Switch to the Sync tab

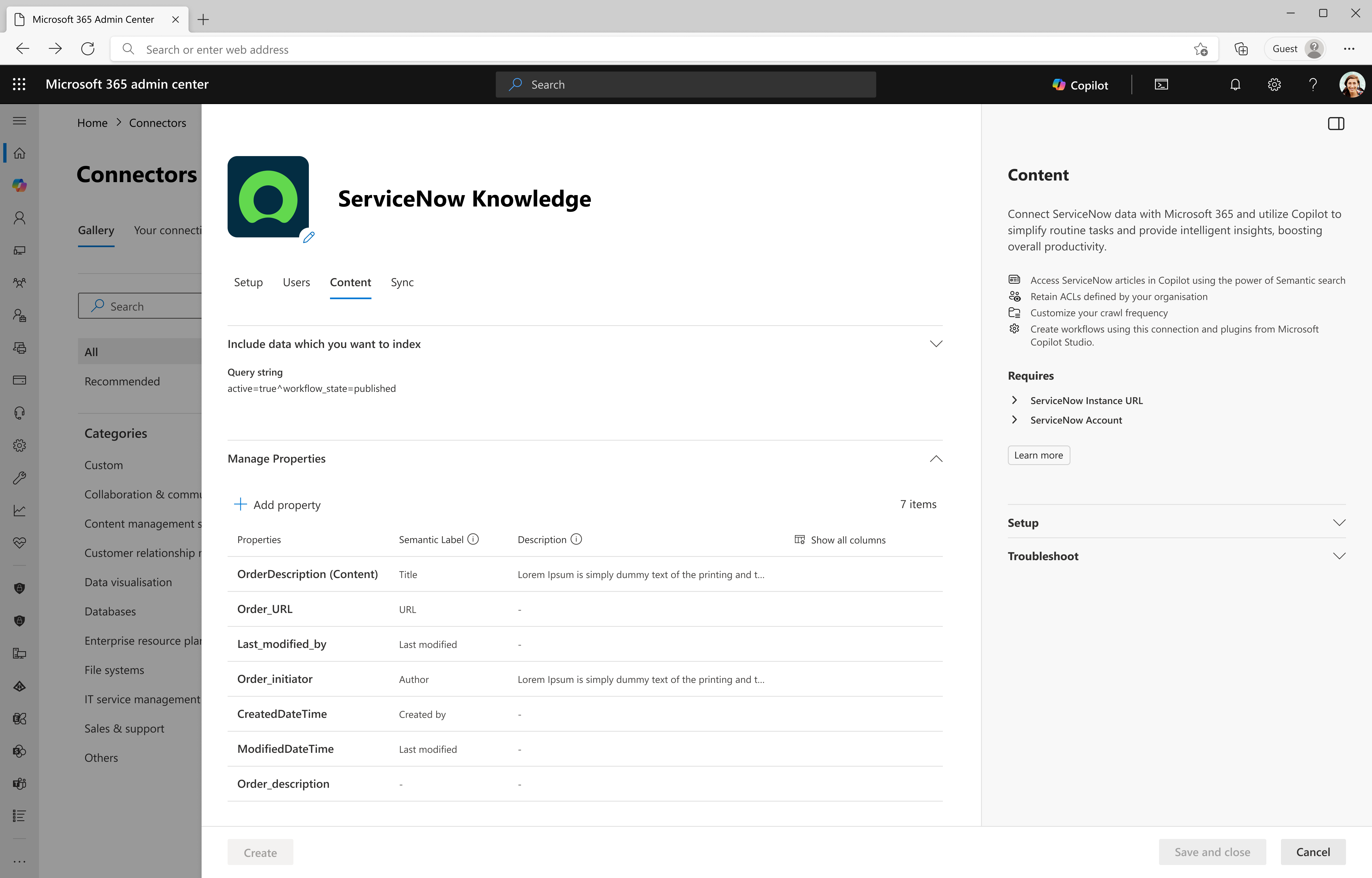402,282
